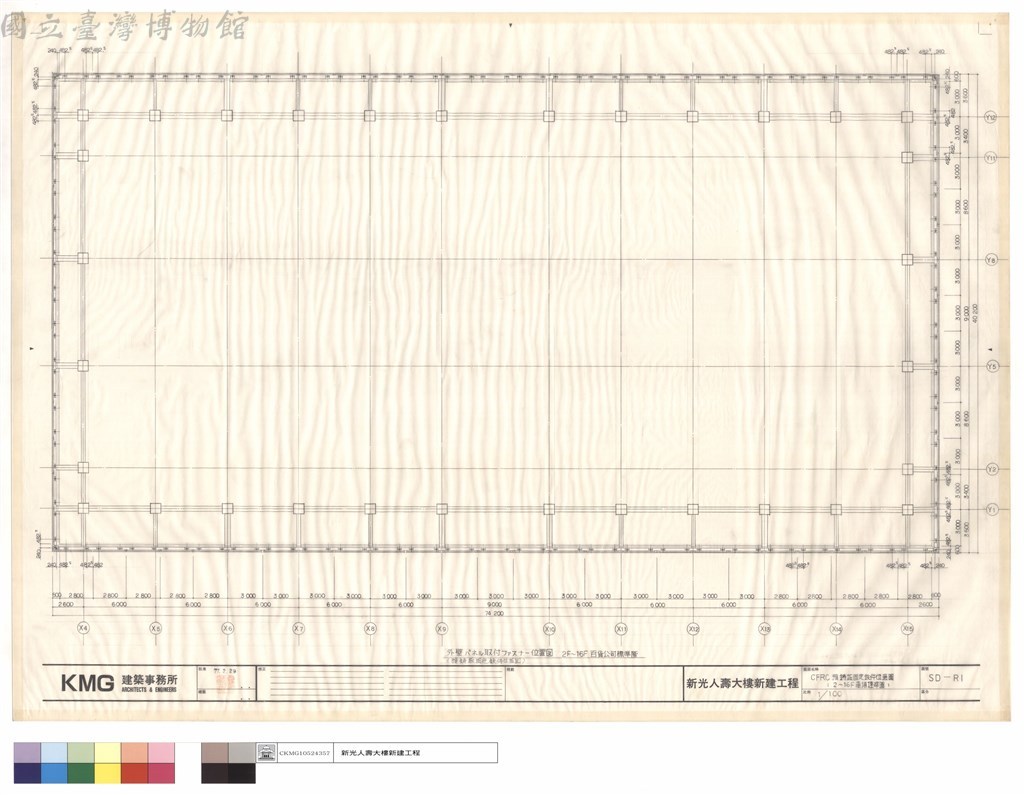This screenshot has width=1024, height=795.
Task: Click the museum building icon in catalog label
Action: 266,753
